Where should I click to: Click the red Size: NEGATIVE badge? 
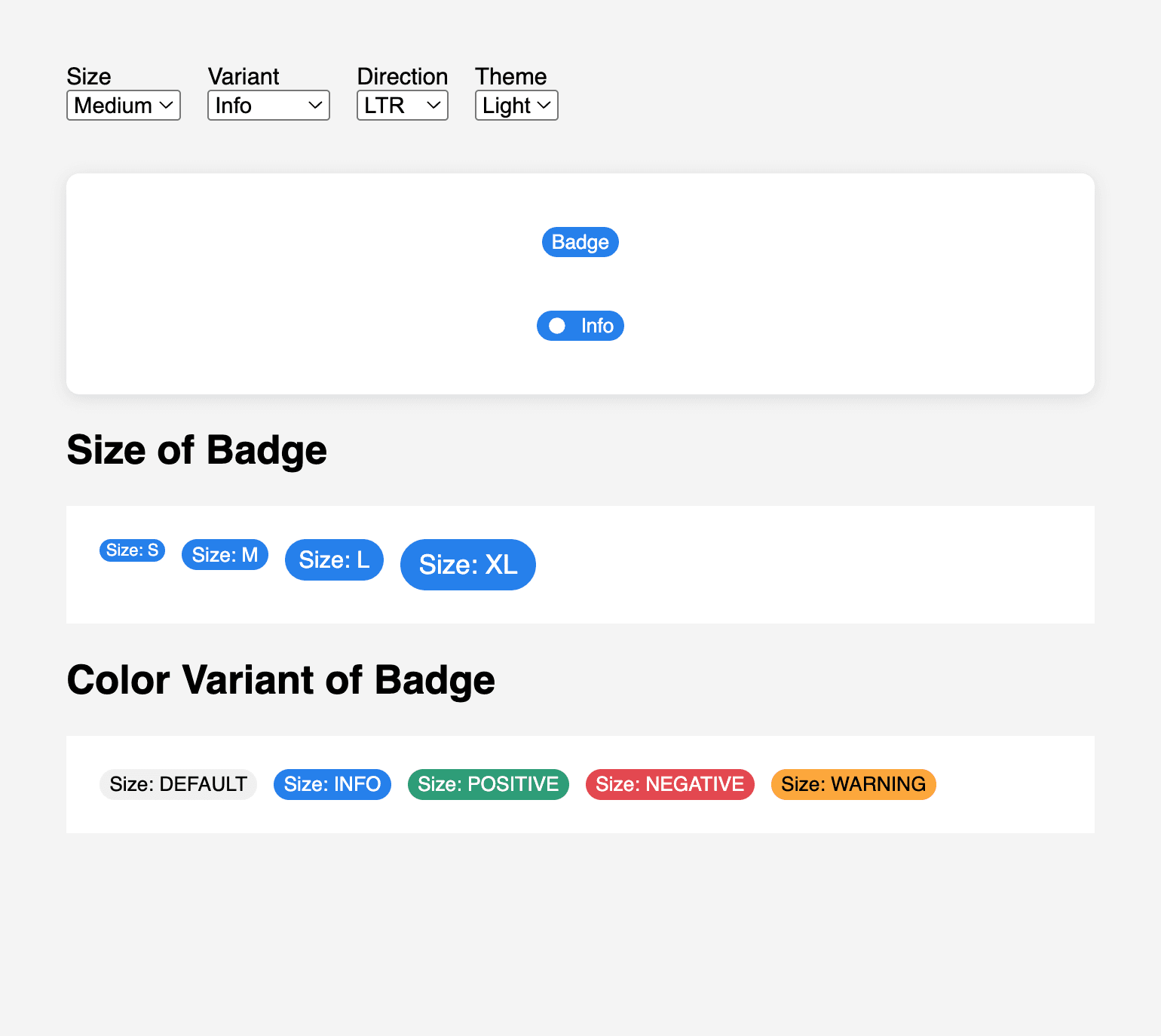point(669,784)
